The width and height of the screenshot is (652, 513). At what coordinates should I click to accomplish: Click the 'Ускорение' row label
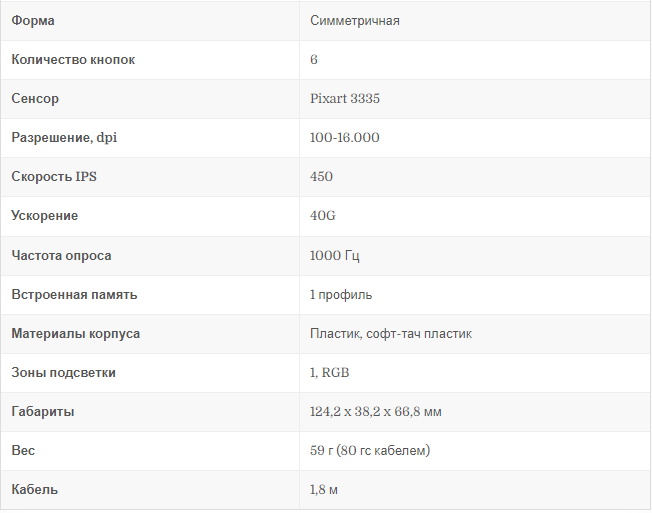(44, 216)
